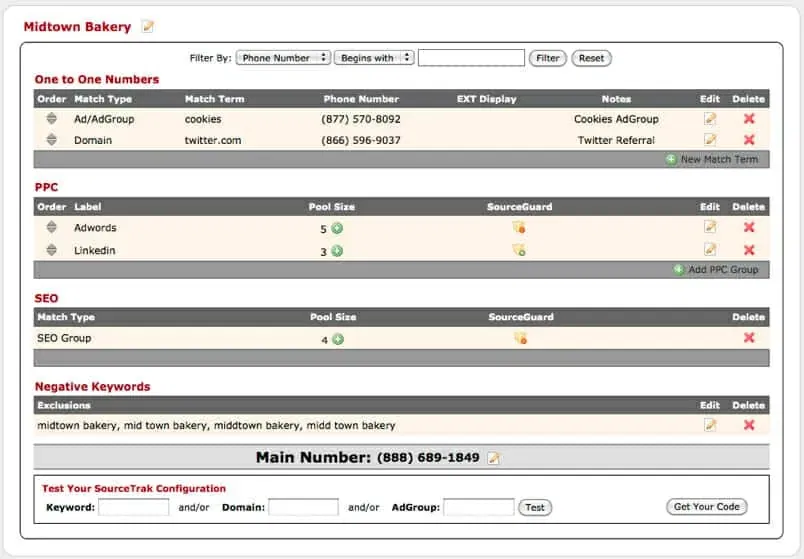Reset the filter
The height and width of the screenshot is (559, 804).
click(x=591, y=58)
